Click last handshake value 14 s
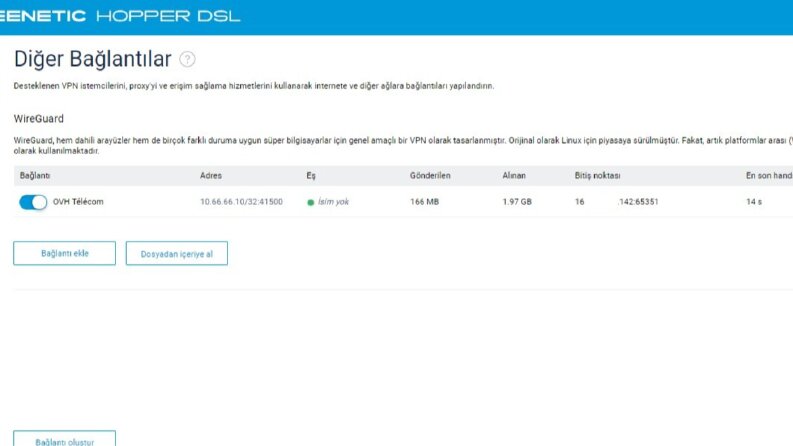 coord(754,202)
